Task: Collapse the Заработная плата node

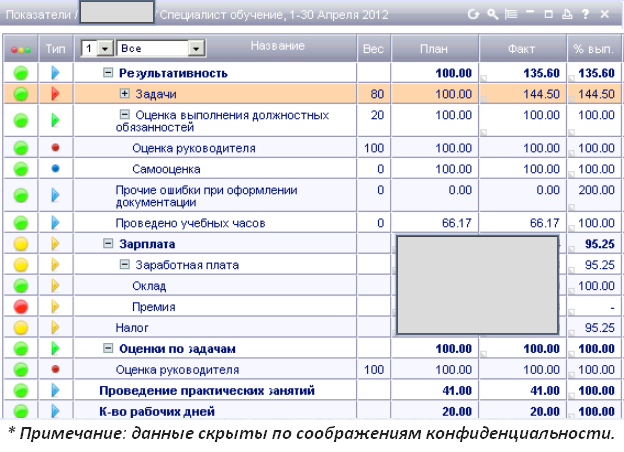Action: pyautogui.click(x=125, y=264)
